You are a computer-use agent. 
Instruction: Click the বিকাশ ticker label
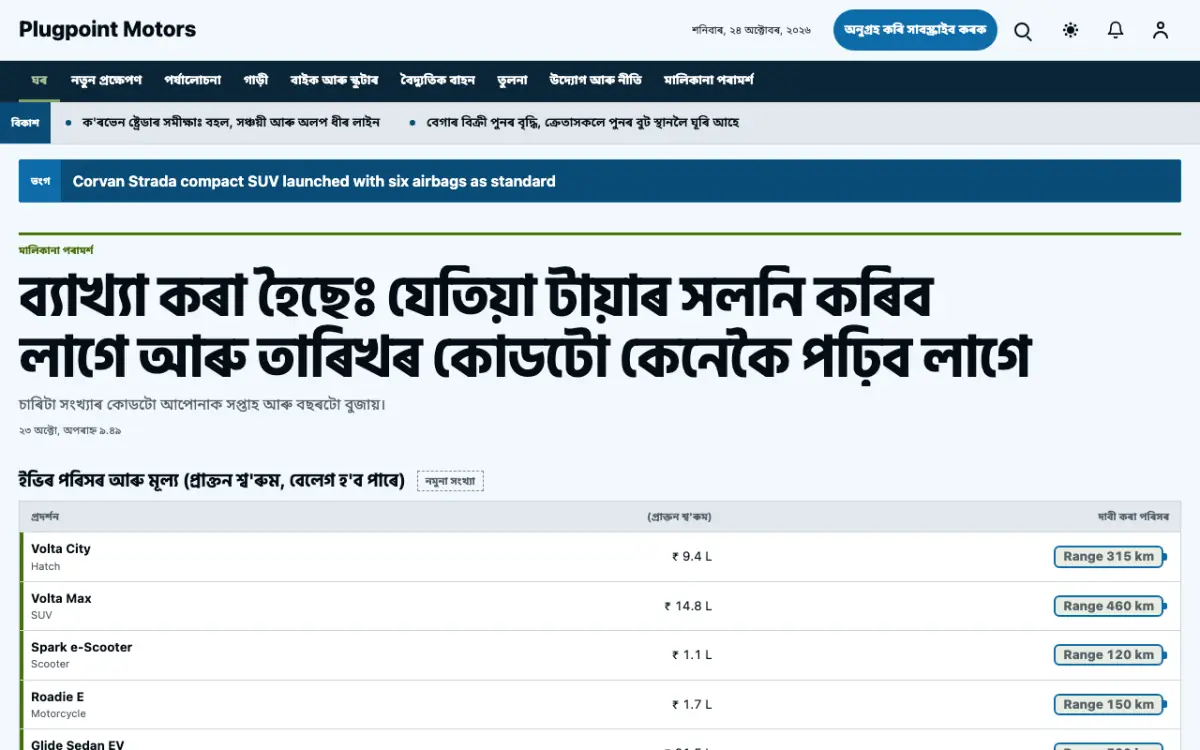coord(25,123)
